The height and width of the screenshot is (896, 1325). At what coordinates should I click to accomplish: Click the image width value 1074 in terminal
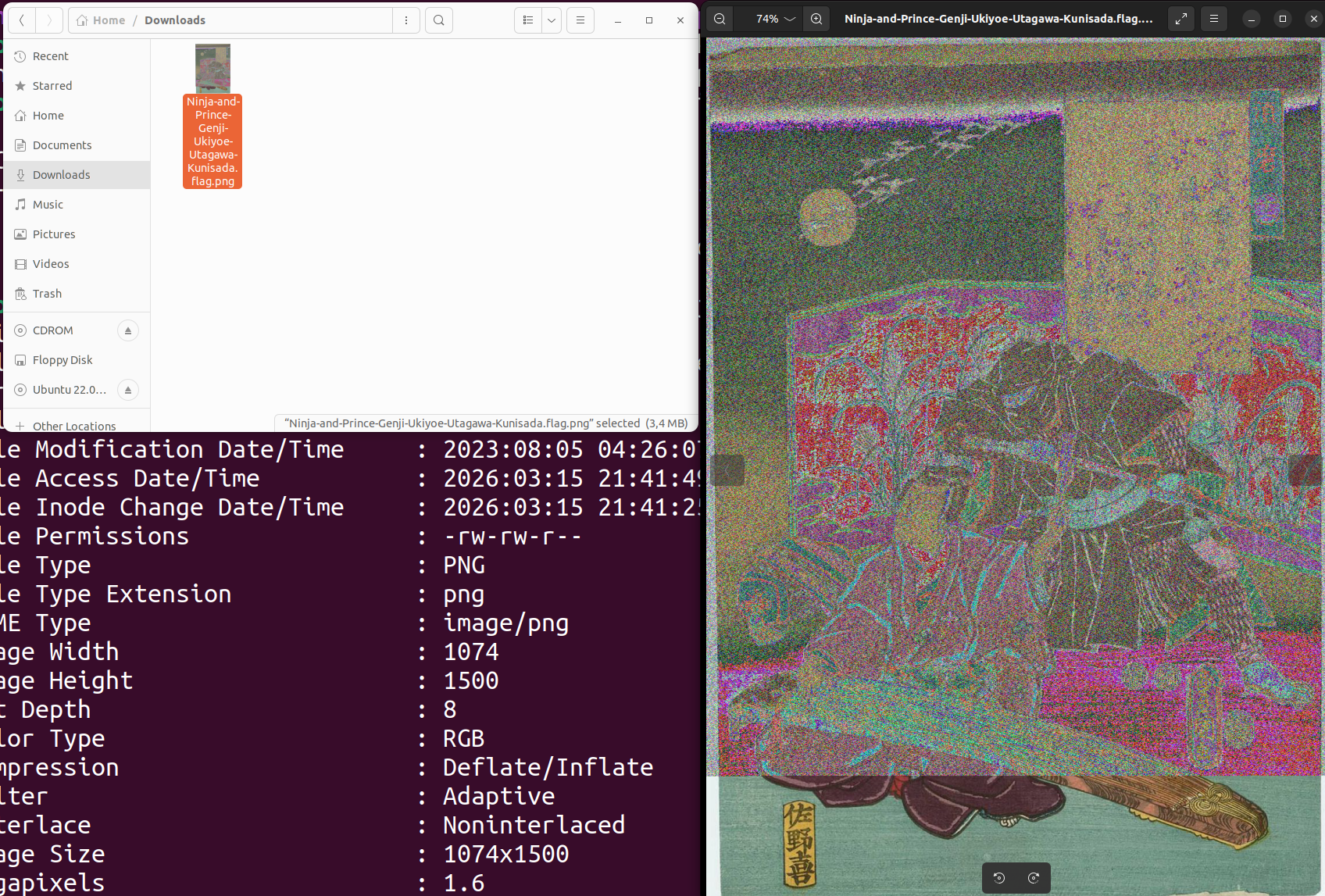point(471,651)
